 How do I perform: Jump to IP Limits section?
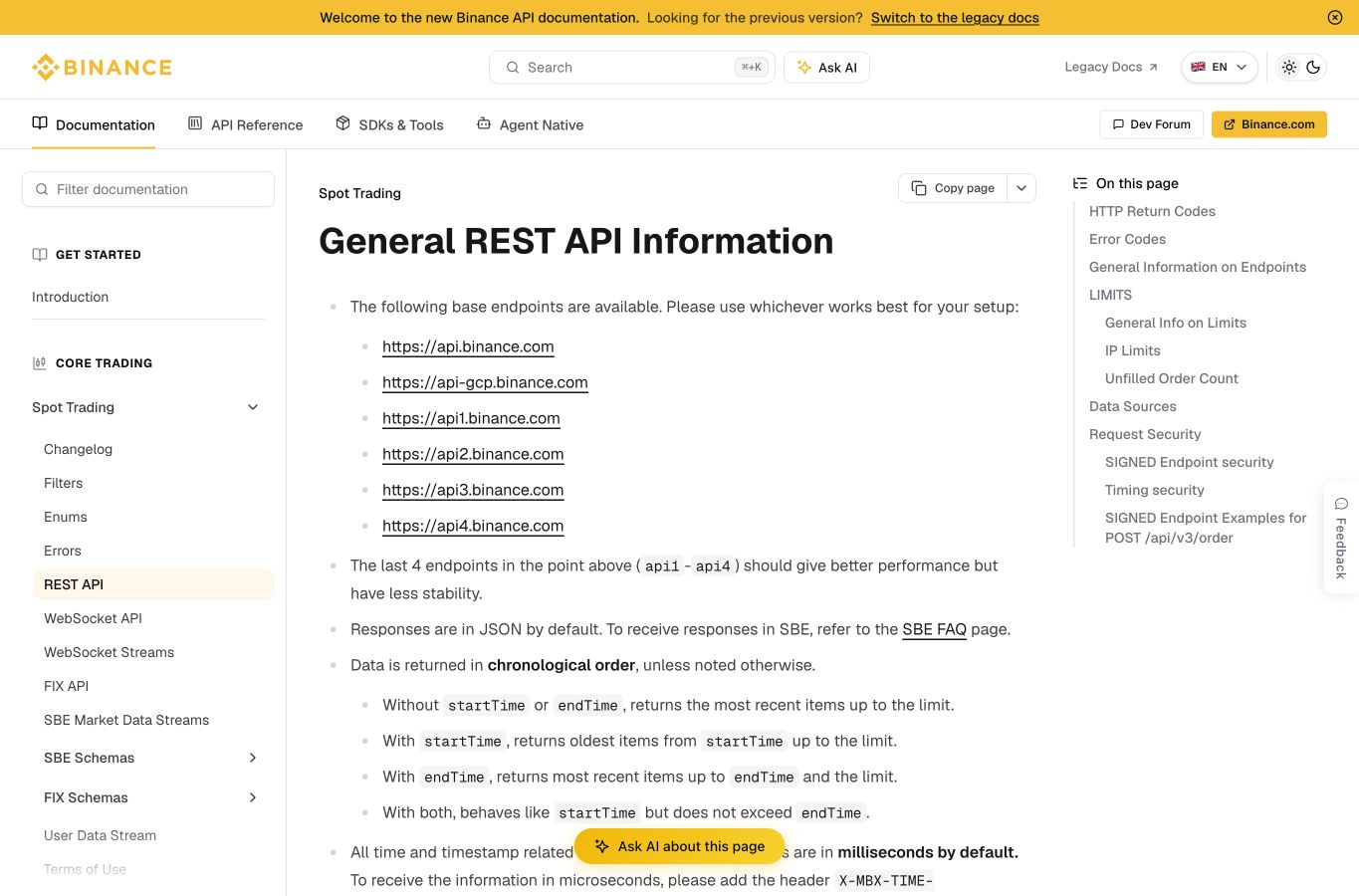pyautogui.click(x=1133, y=350)
